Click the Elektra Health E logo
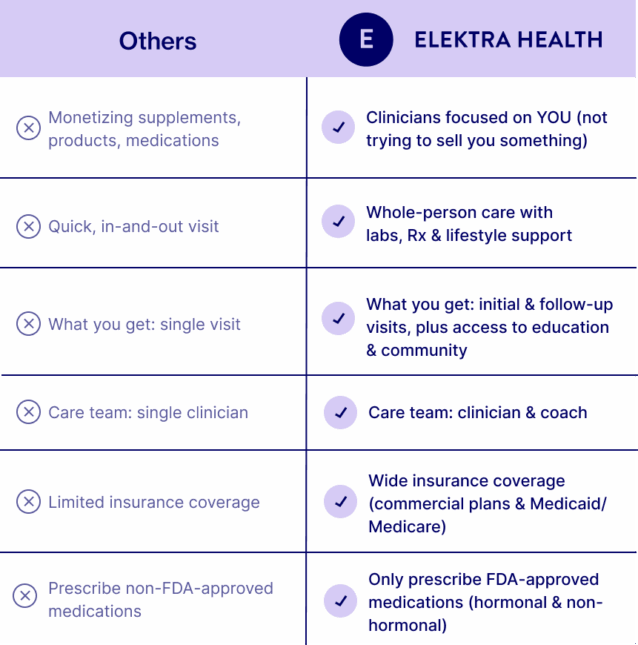The height and width of the screenshot is (645, 638). (365, 40)
